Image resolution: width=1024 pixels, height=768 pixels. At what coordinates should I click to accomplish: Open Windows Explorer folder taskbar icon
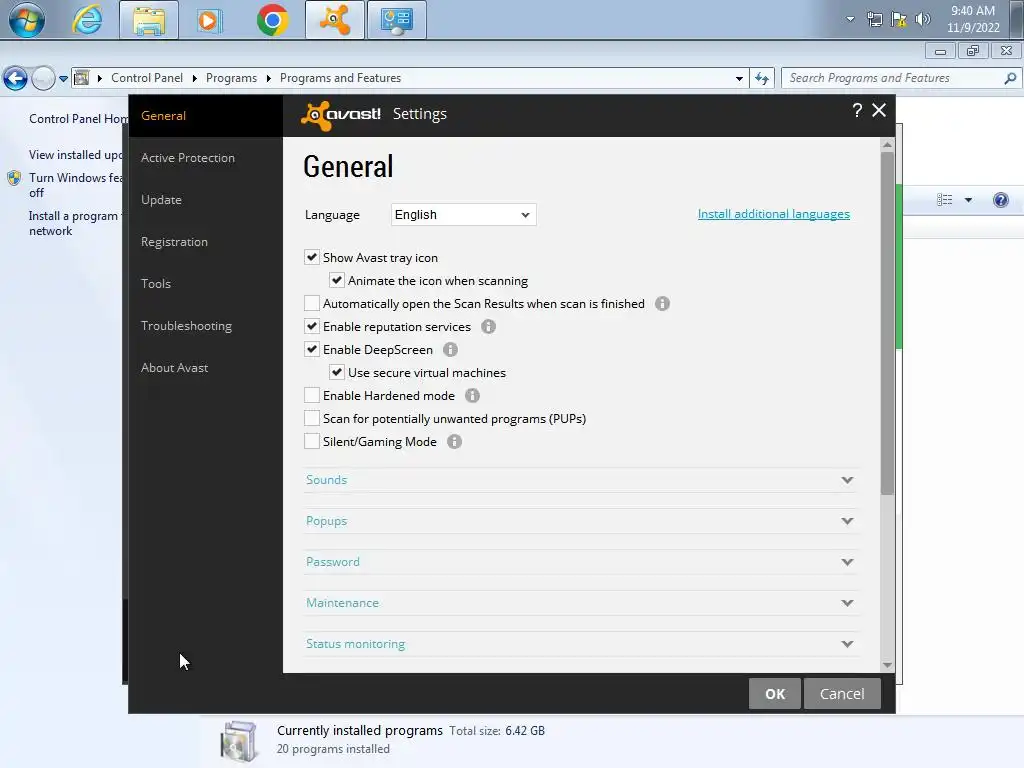[149, 20]
